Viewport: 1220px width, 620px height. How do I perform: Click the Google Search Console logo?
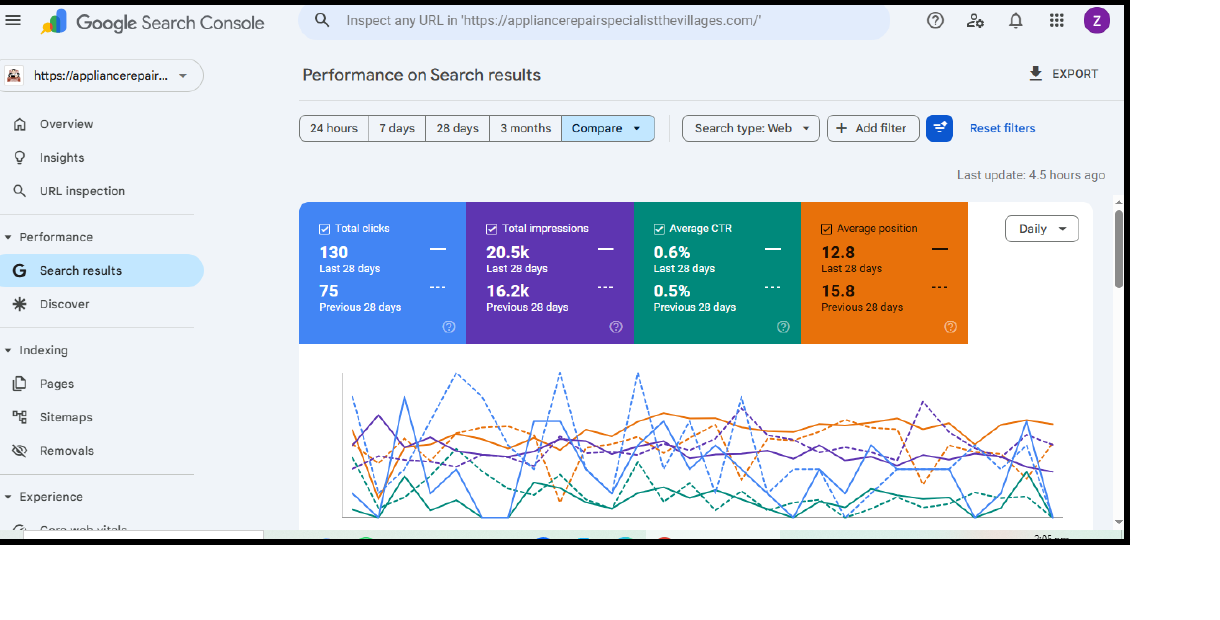pyautogui.click(x=153, y=22)
